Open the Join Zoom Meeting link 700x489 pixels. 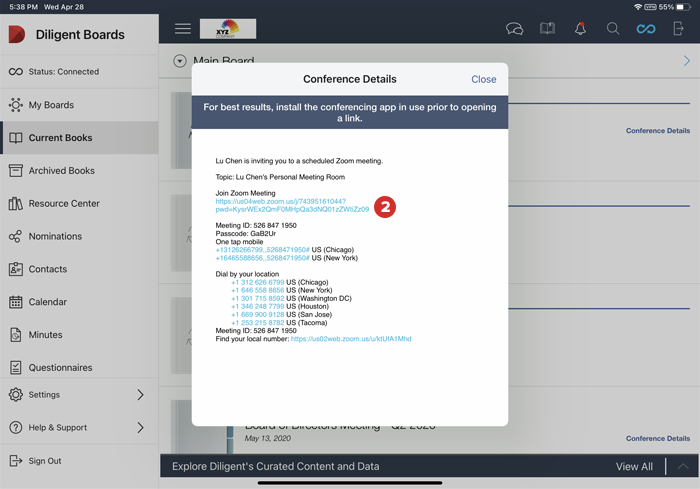tap(291, 205)
